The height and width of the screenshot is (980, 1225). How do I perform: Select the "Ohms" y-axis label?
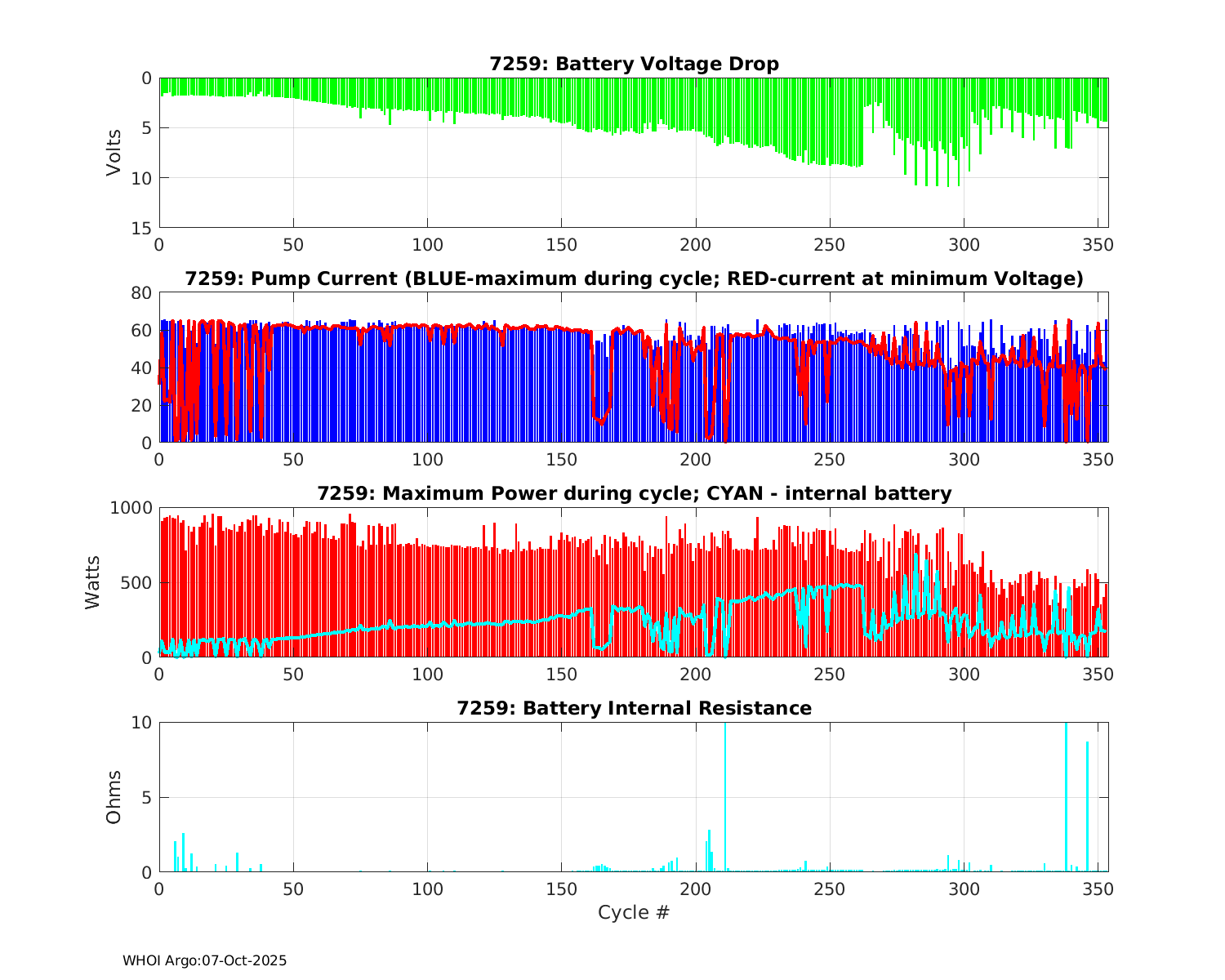pos(114,796)
